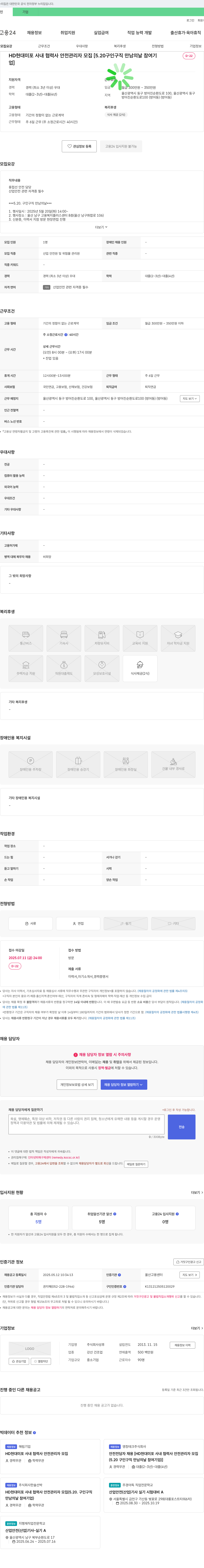Screen dimensions: 204x1568
Task: Select the 장애인용 주차장 icon
Action: pyautogui.click(x=30, y=765)
